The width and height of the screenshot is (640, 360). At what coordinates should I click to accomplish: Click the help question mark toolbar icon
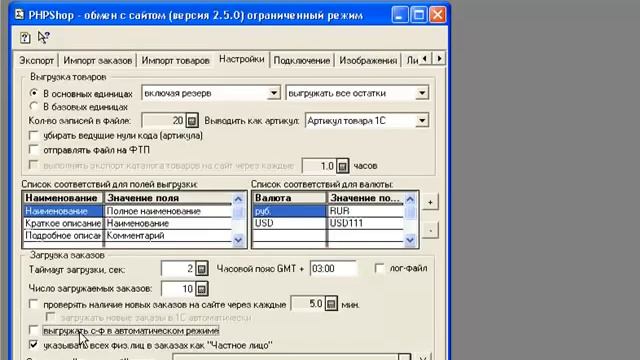[25, 38]
